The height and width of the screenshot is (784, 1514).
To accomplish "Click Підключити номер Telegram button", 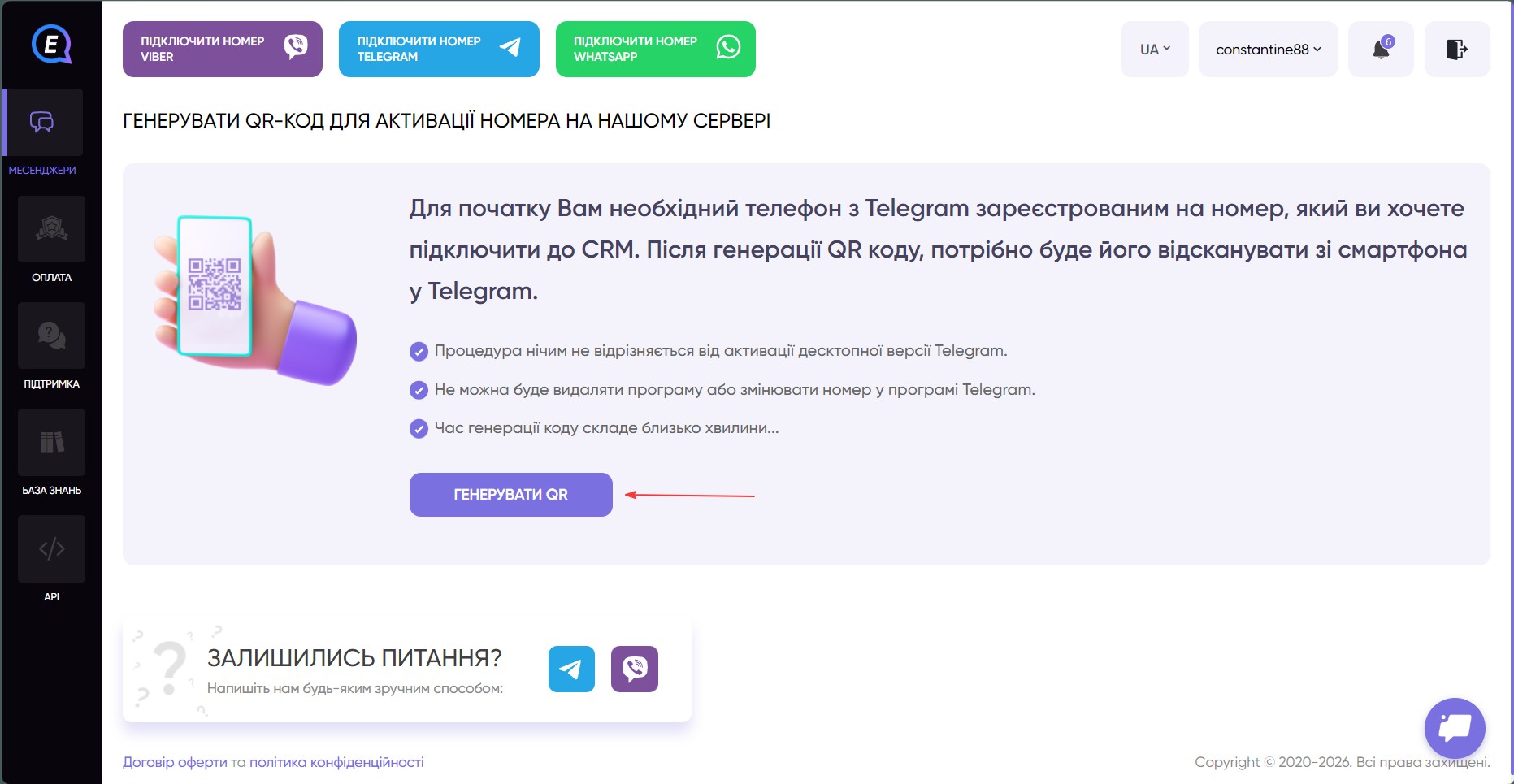I will pos(439,49).
